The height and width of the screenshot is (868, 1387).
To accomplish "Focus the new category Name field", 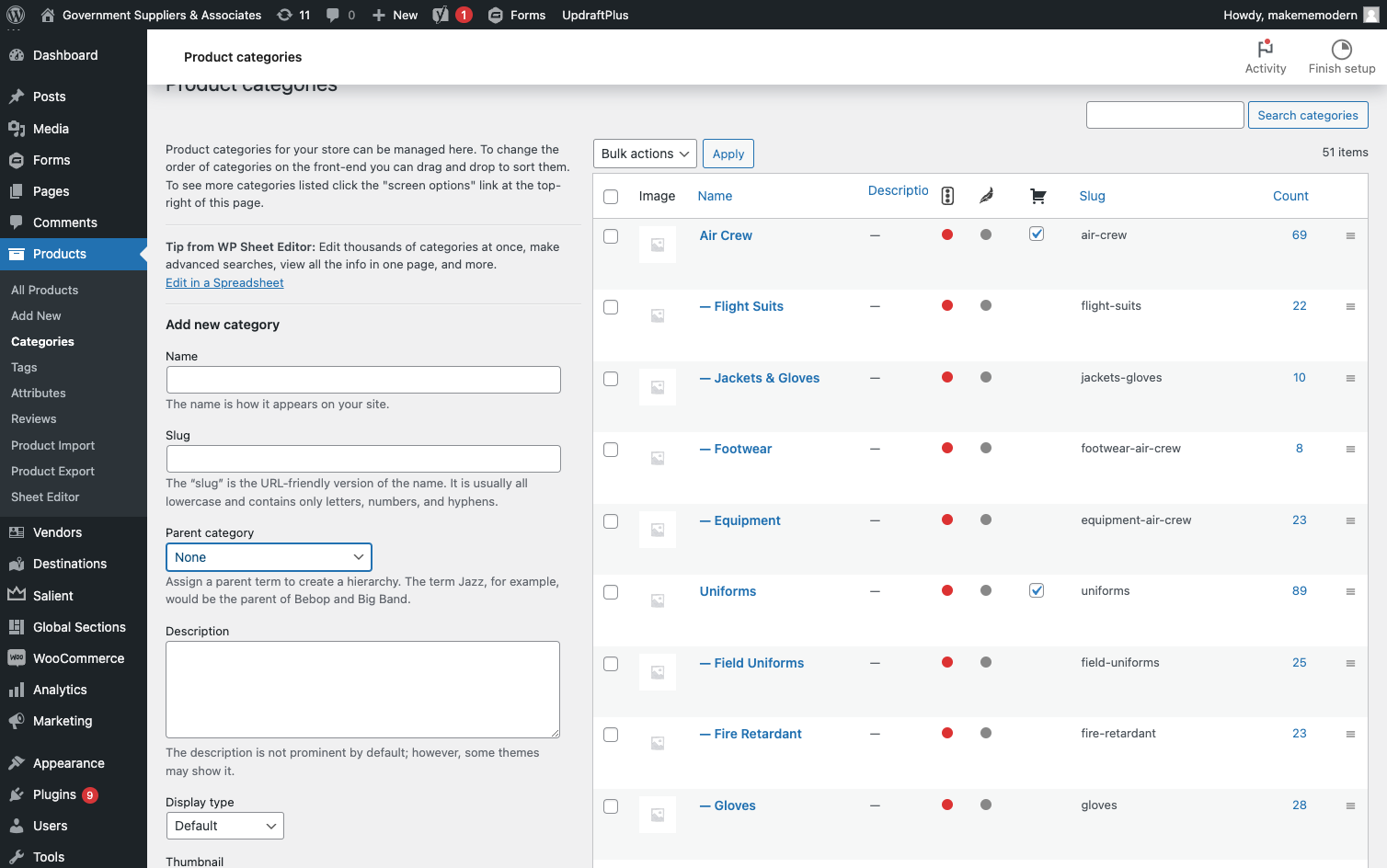I will pyautogui.click(x=363, y=380).
